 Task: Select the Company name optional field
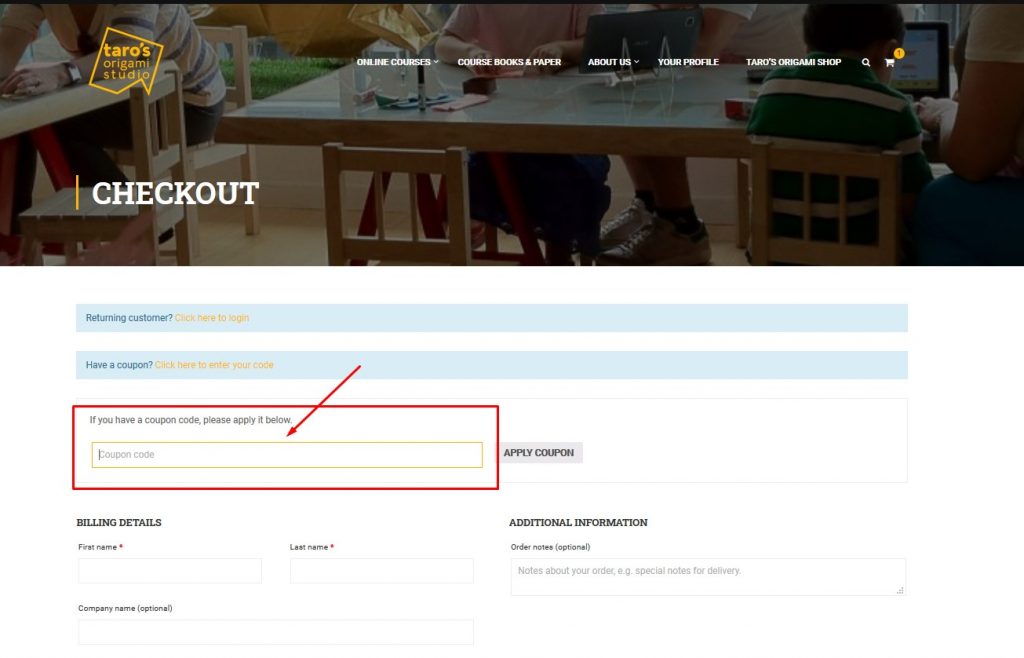[275, 632]
